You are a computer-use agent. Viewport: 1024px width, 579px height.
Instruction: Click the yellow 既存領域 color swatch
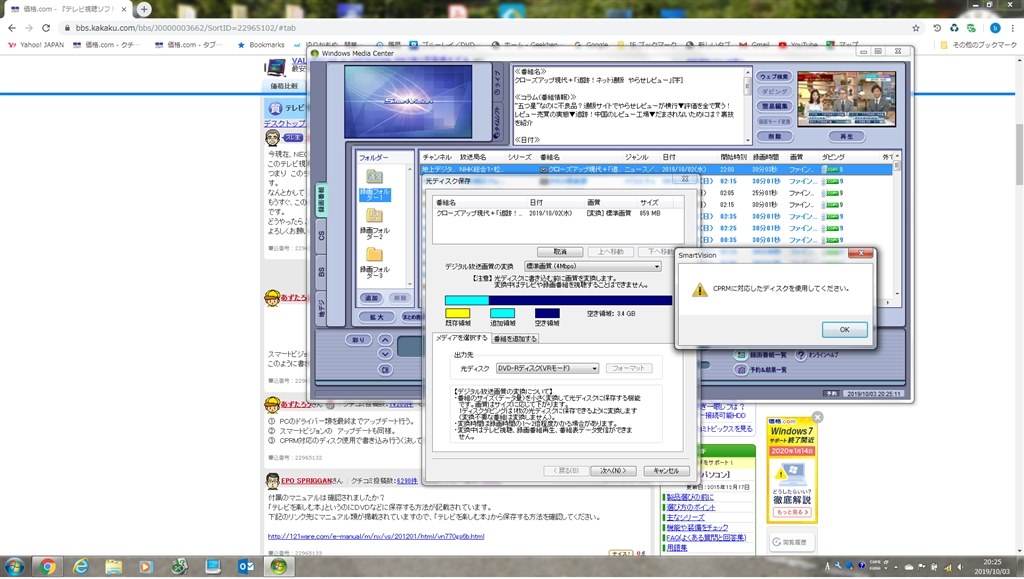(457, 313)
